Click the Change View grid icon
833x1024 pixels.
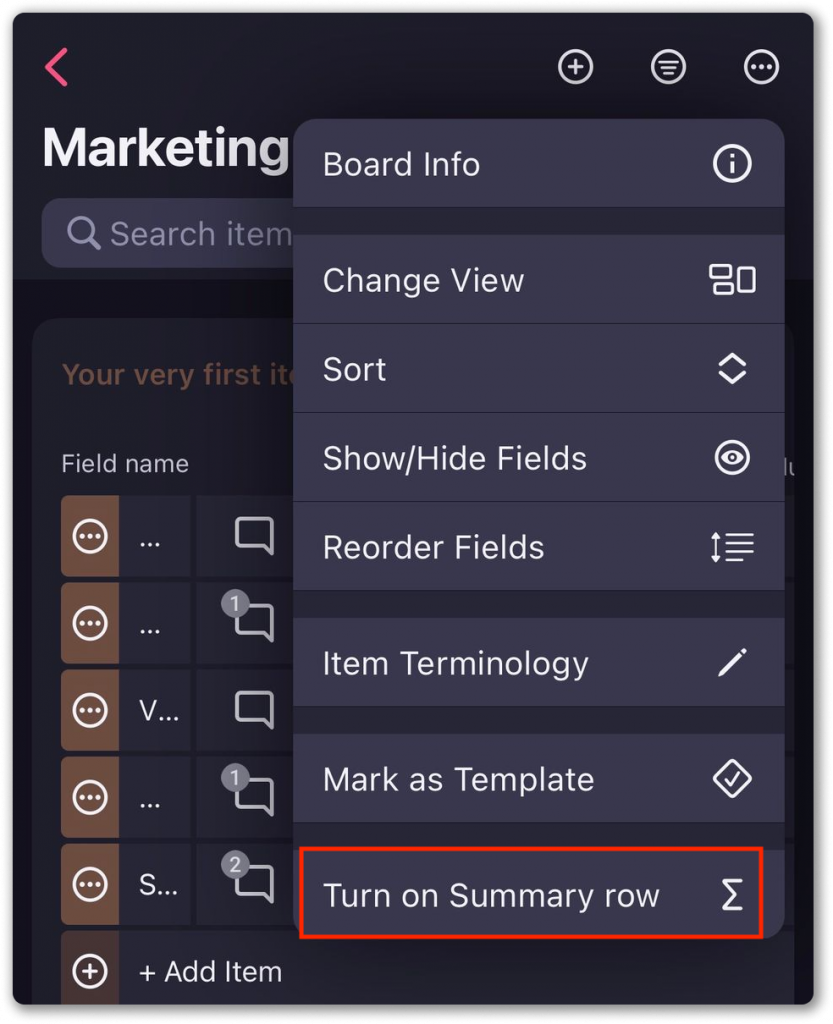coord(731,280)
